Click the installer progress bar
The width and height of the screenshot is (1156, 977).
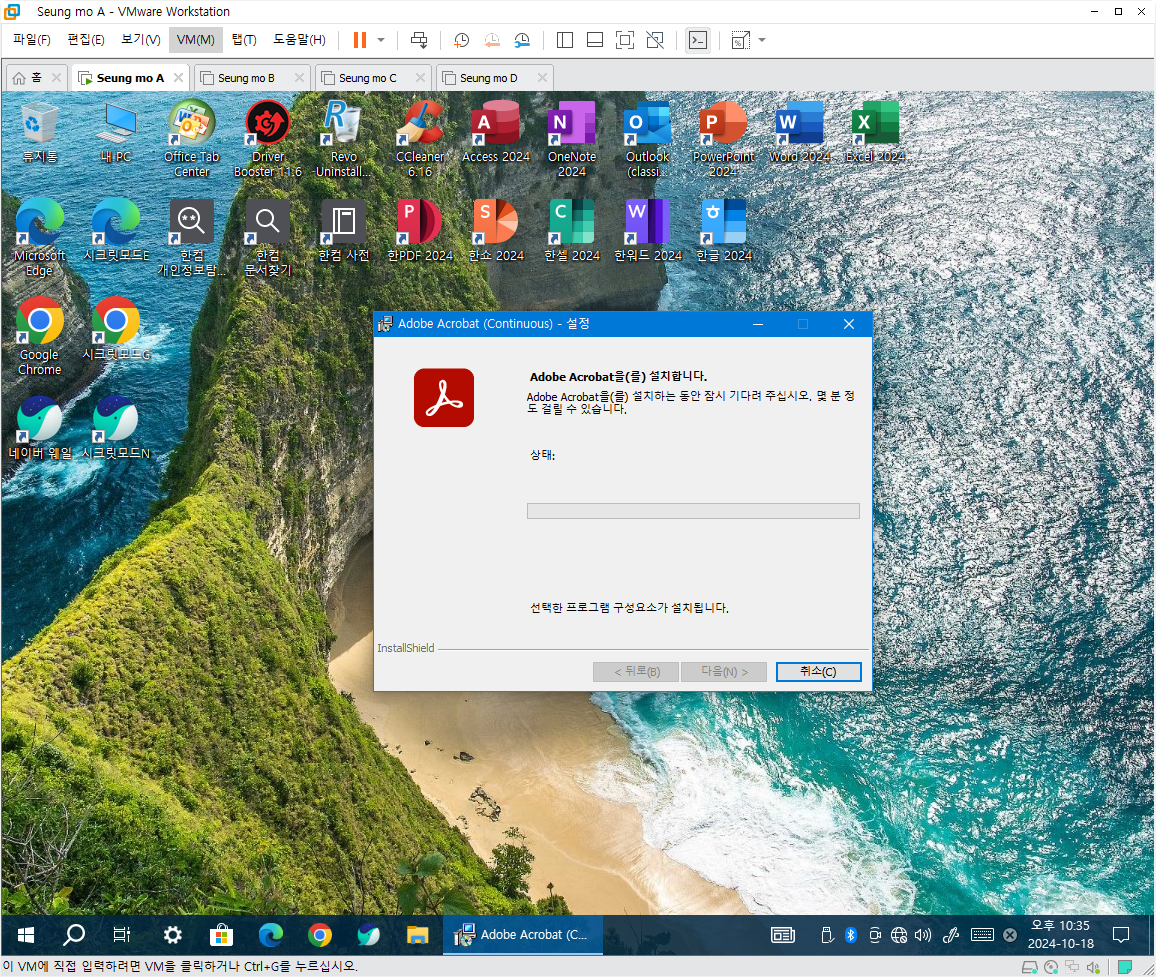point(693,511)
